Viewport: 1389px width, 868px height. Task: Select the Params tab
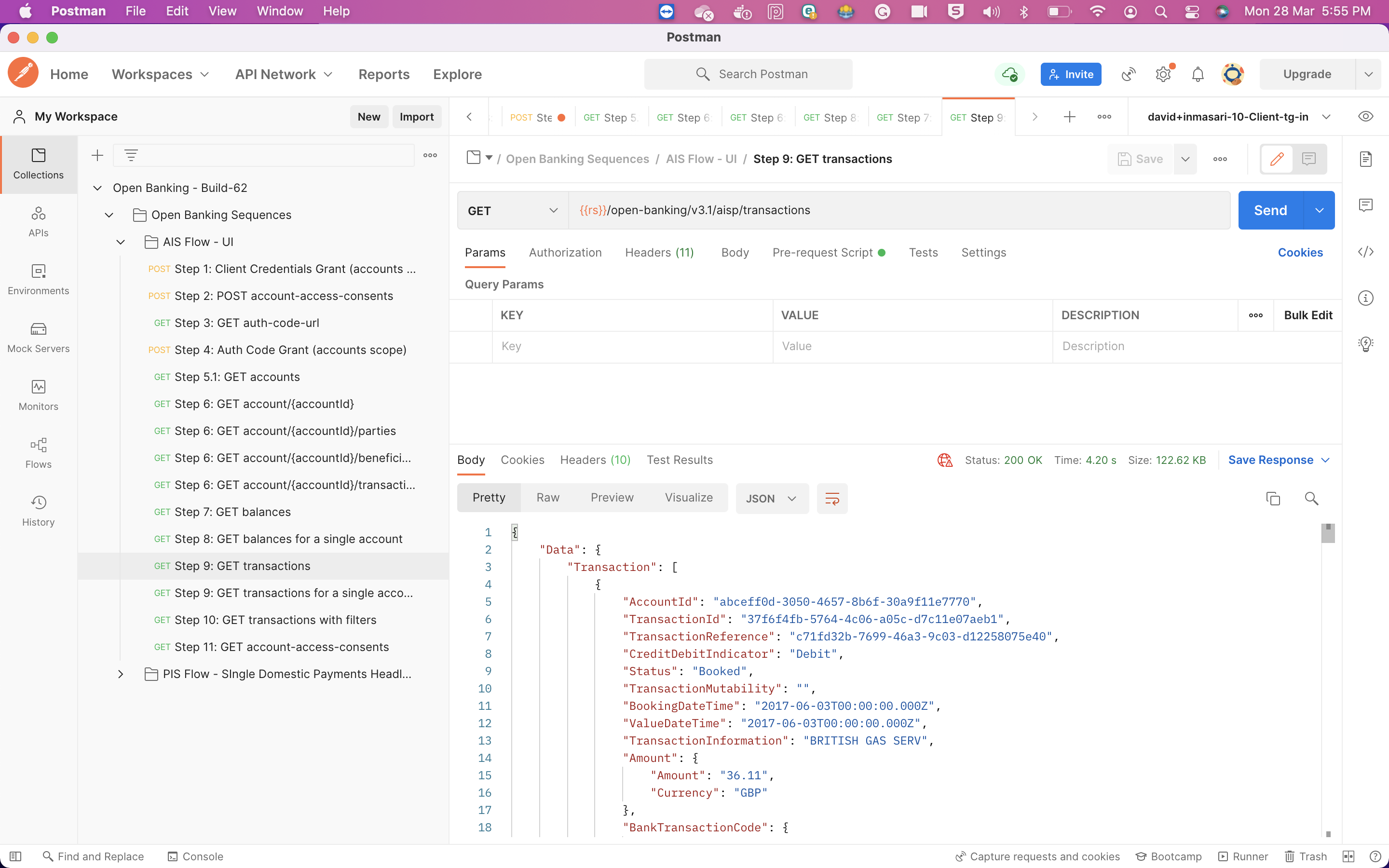coord(484,252)
